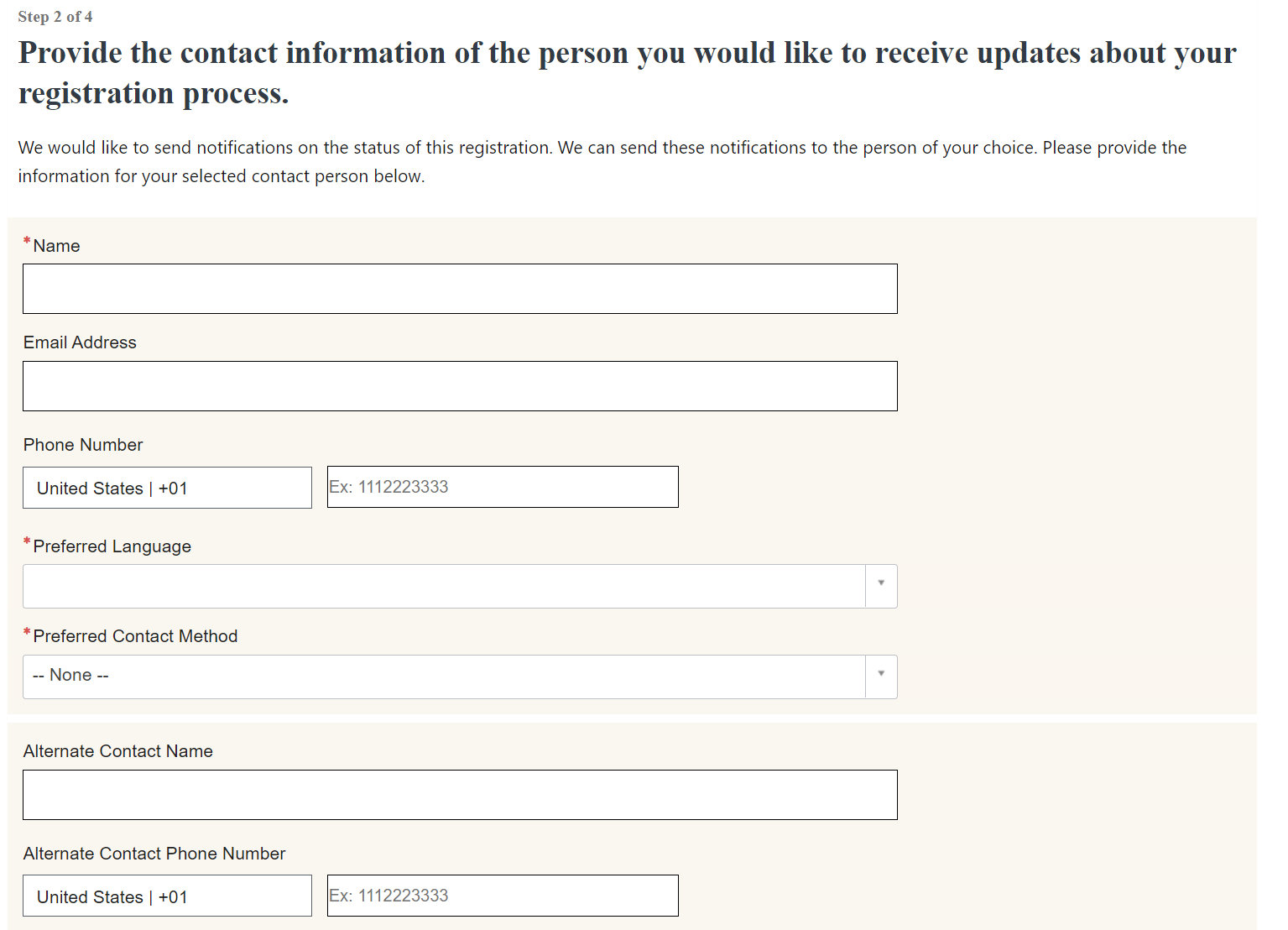Open the Alternate Contact country code selector
Screen dimensions: 1288x930
[167, 896]
